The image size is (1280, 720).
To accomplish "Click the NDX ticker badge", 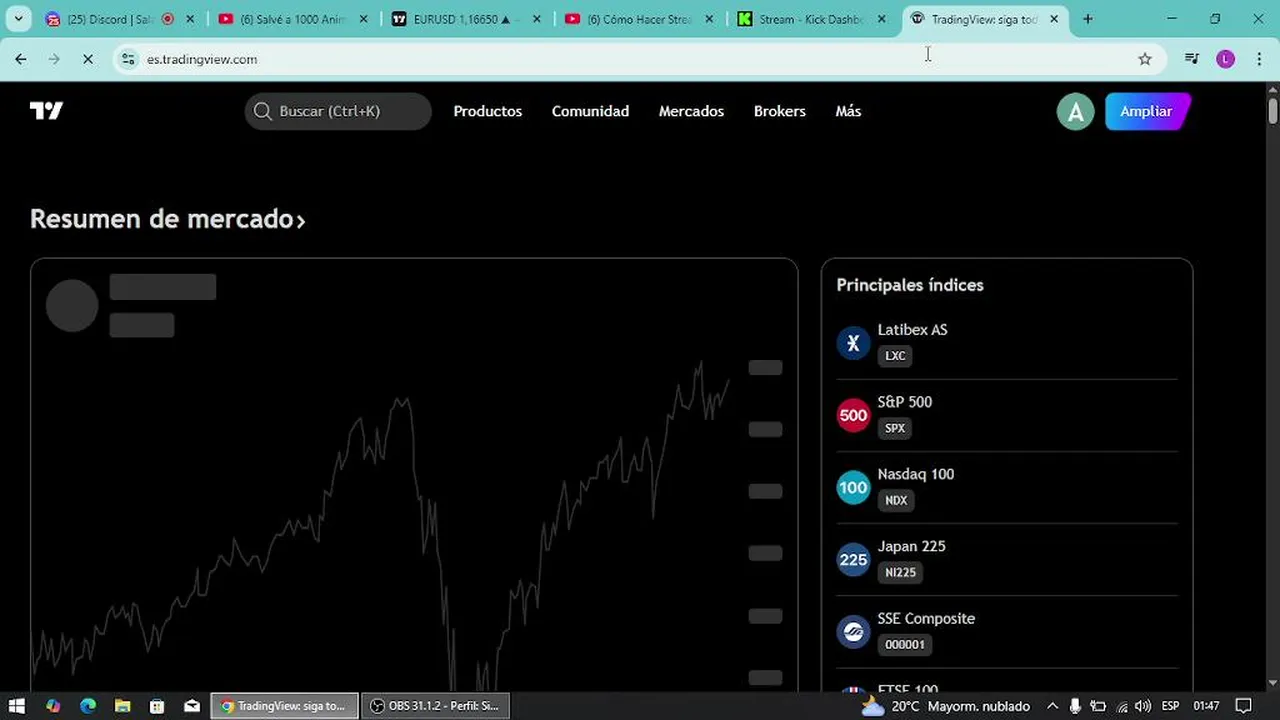I will tap(896, 500).
